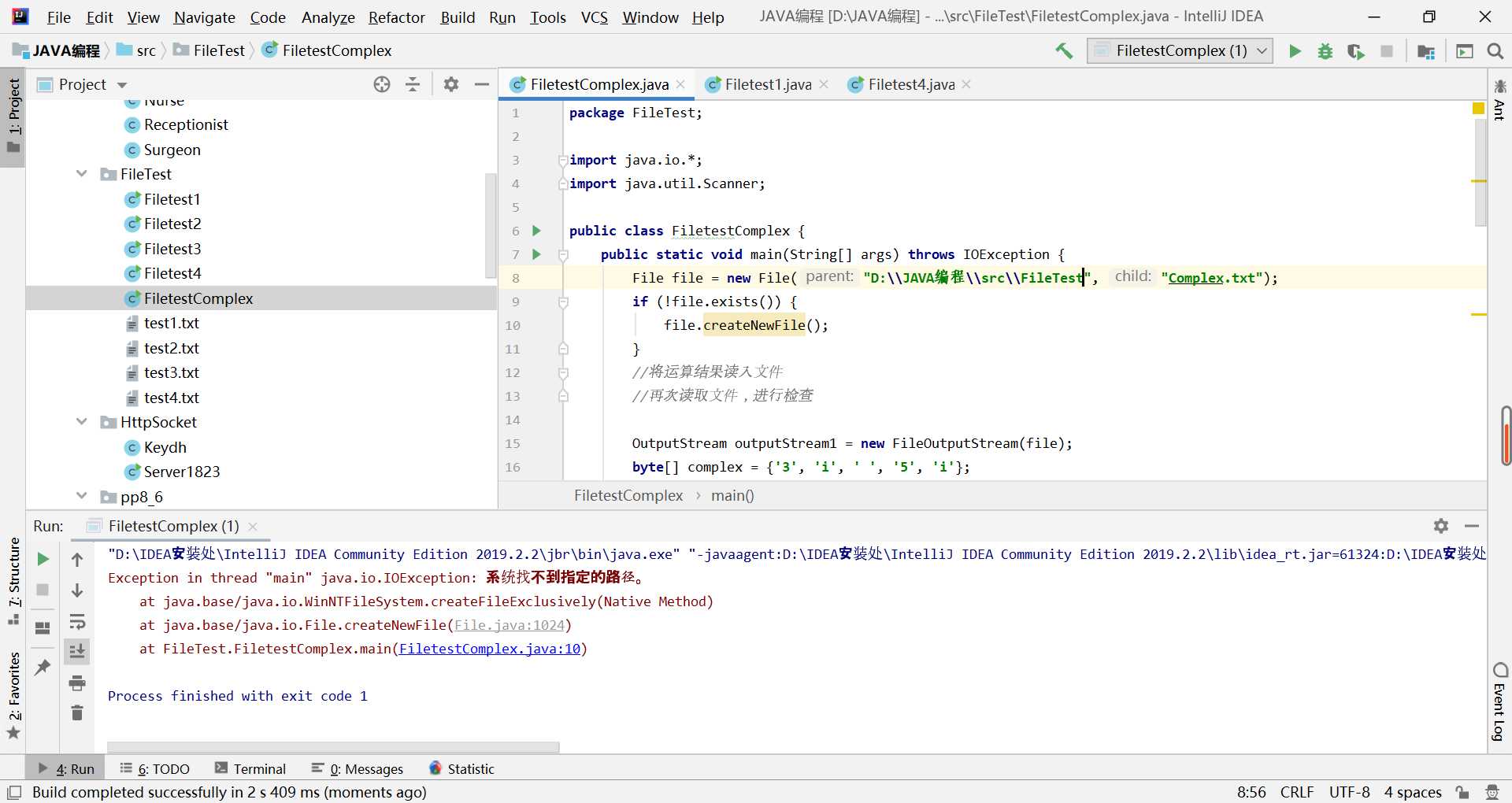Image resolution: width=1512 pixels, height=803 pixels.
Task: Fold the import block at line 3
Action: 563,161
